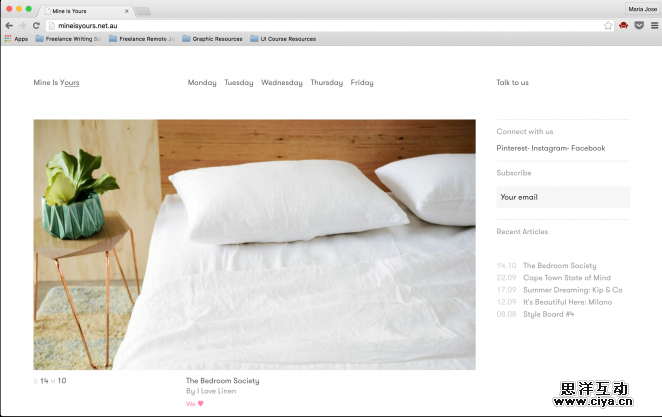Screen dimensions: 662x417
Task: Click the Connect with us heading
Action: [x=525, y=132]
